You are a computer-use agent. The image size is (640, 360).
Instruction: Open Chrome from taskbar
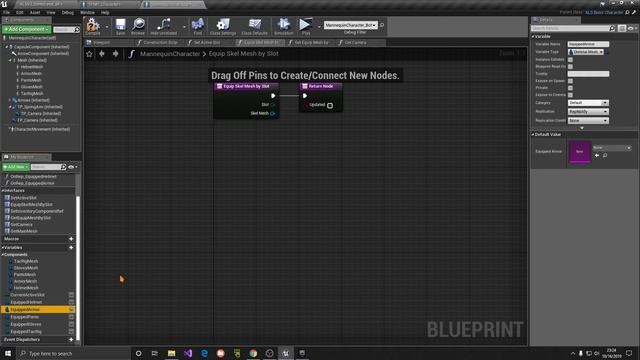253,353
